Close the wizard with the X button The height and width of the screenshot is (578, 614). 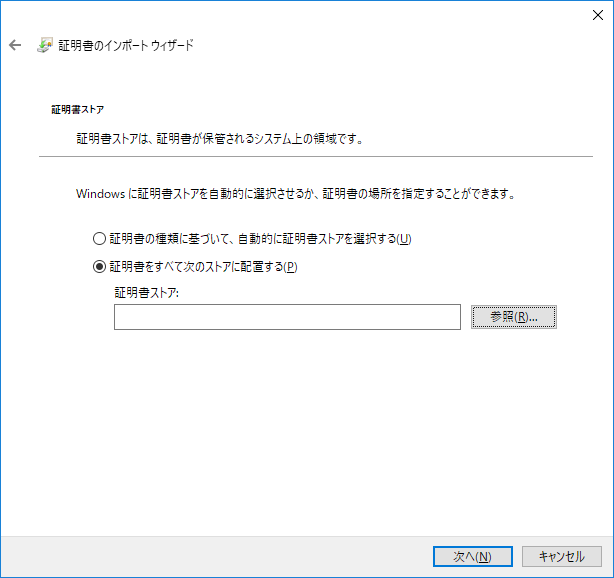tap(598, 15)
